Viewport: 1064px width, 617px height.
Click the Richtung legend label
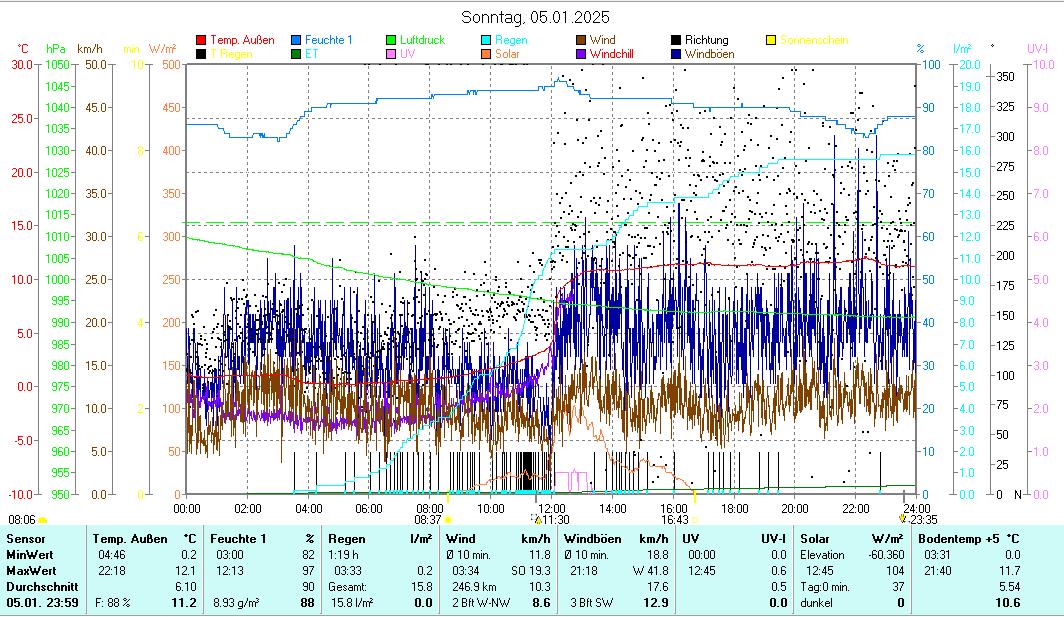pyautogui.click(x=706, y=41)
